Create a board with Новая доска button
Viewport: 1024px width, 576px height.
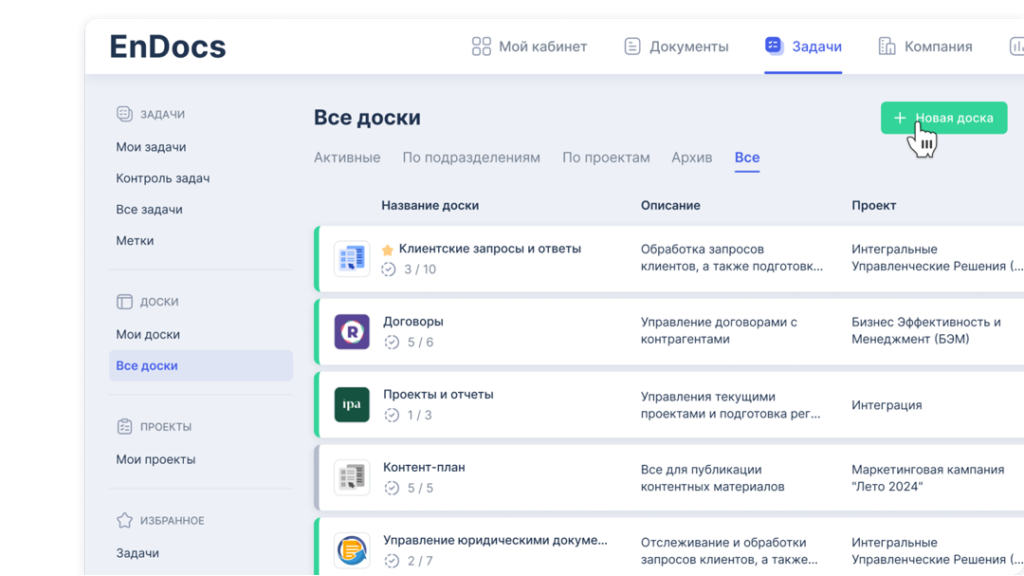click(x=943, y=118)
